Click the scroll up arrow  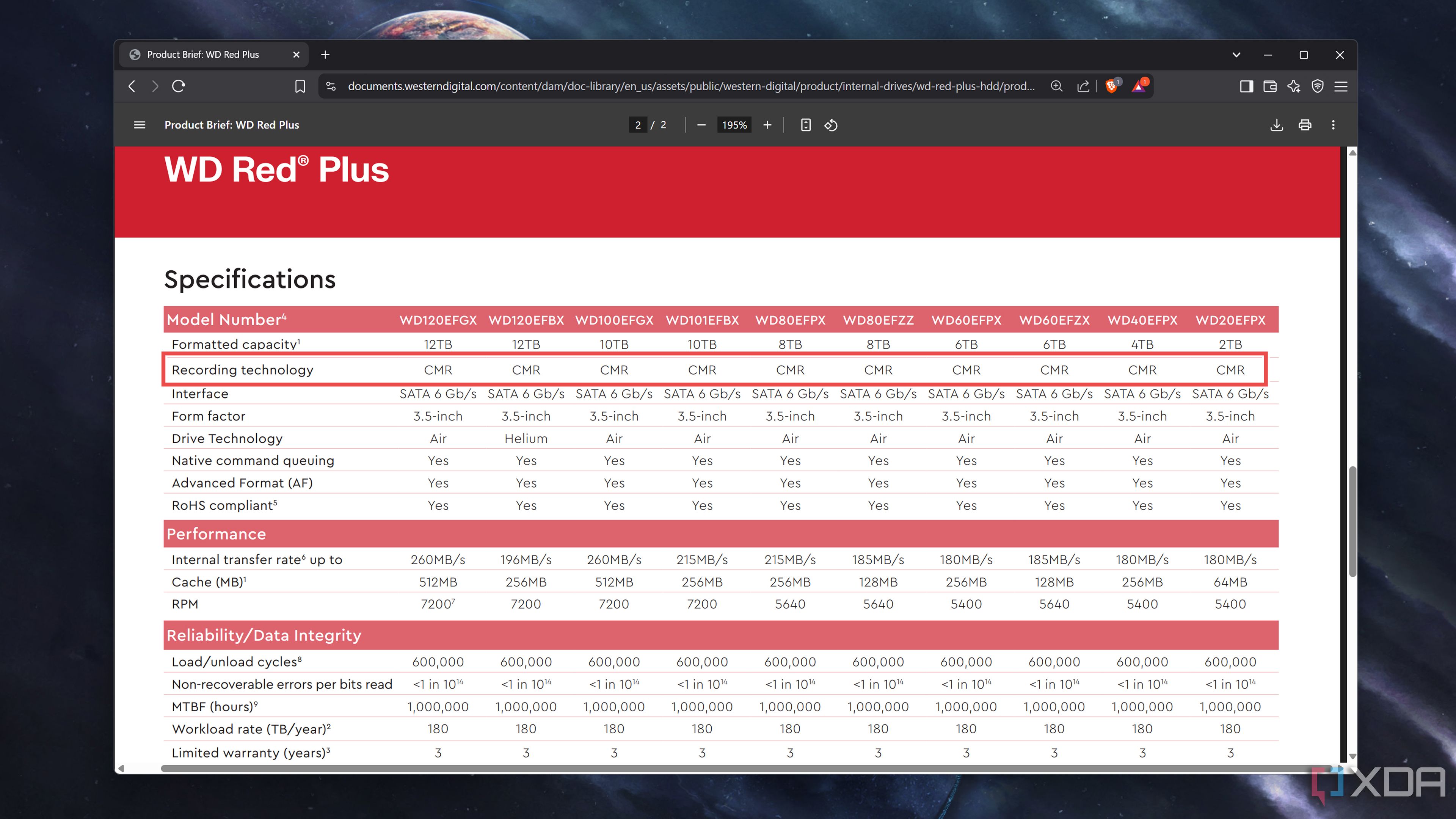tap(1352, 152)
